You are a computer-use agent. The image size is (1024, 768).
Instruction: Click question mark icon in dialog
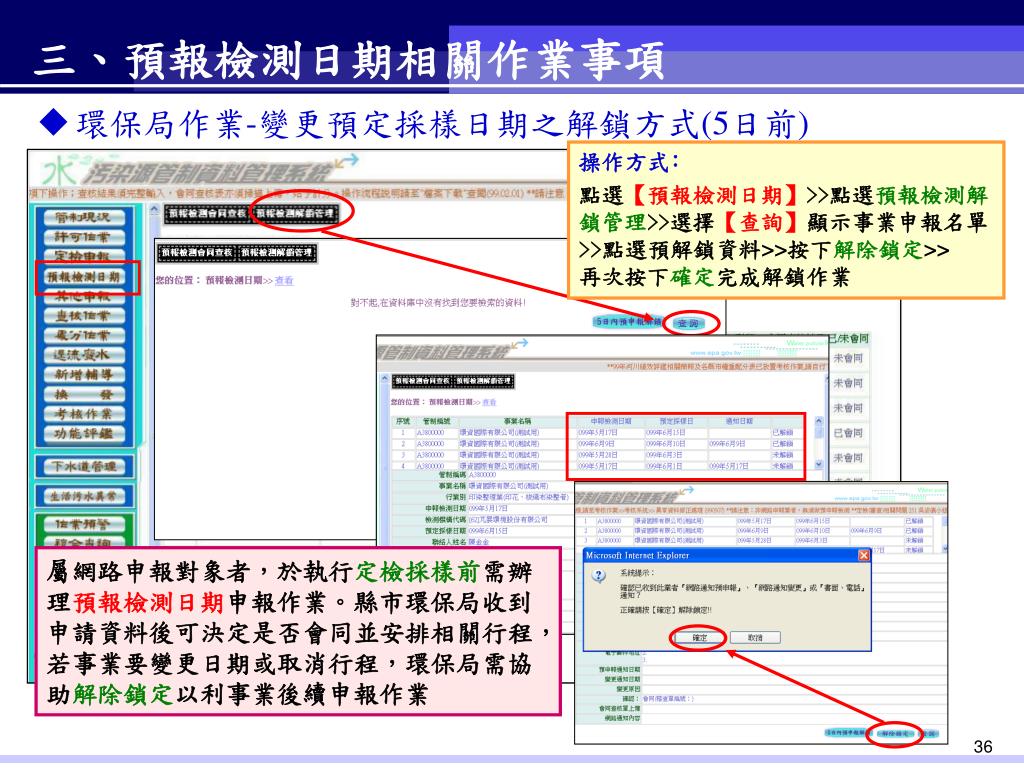[599, 577]
